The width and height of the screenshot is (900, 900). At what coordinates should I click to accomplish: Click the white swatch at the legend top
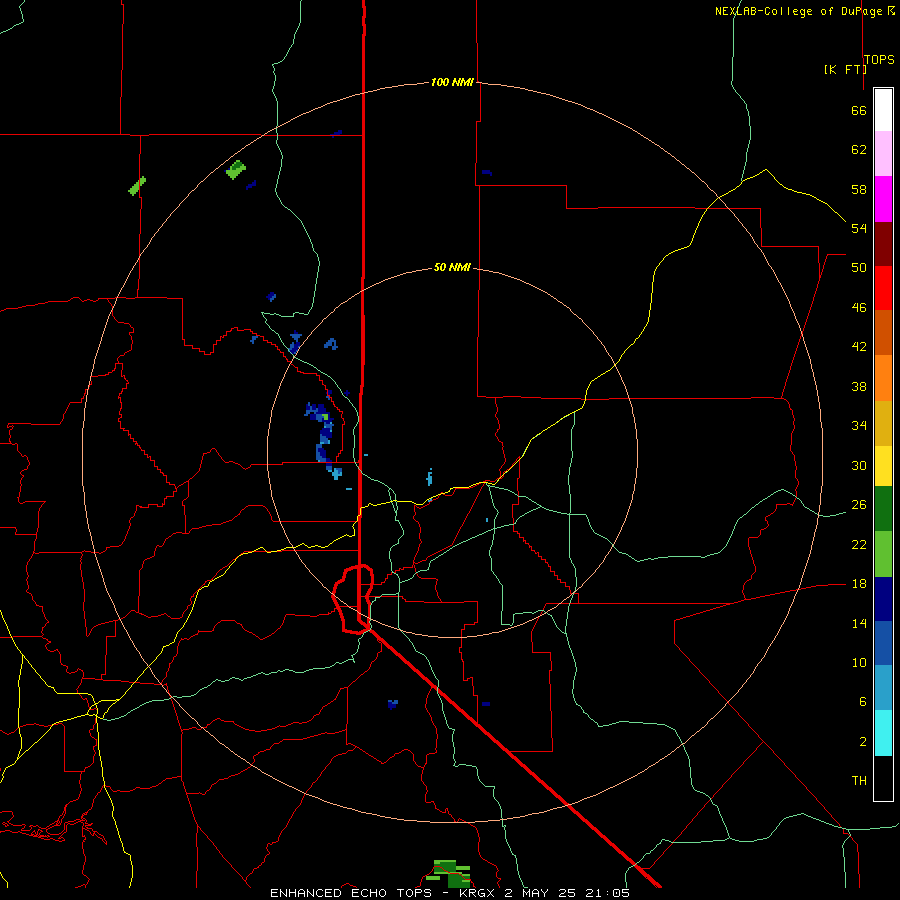pyautogui.click(x=883, y=110)
